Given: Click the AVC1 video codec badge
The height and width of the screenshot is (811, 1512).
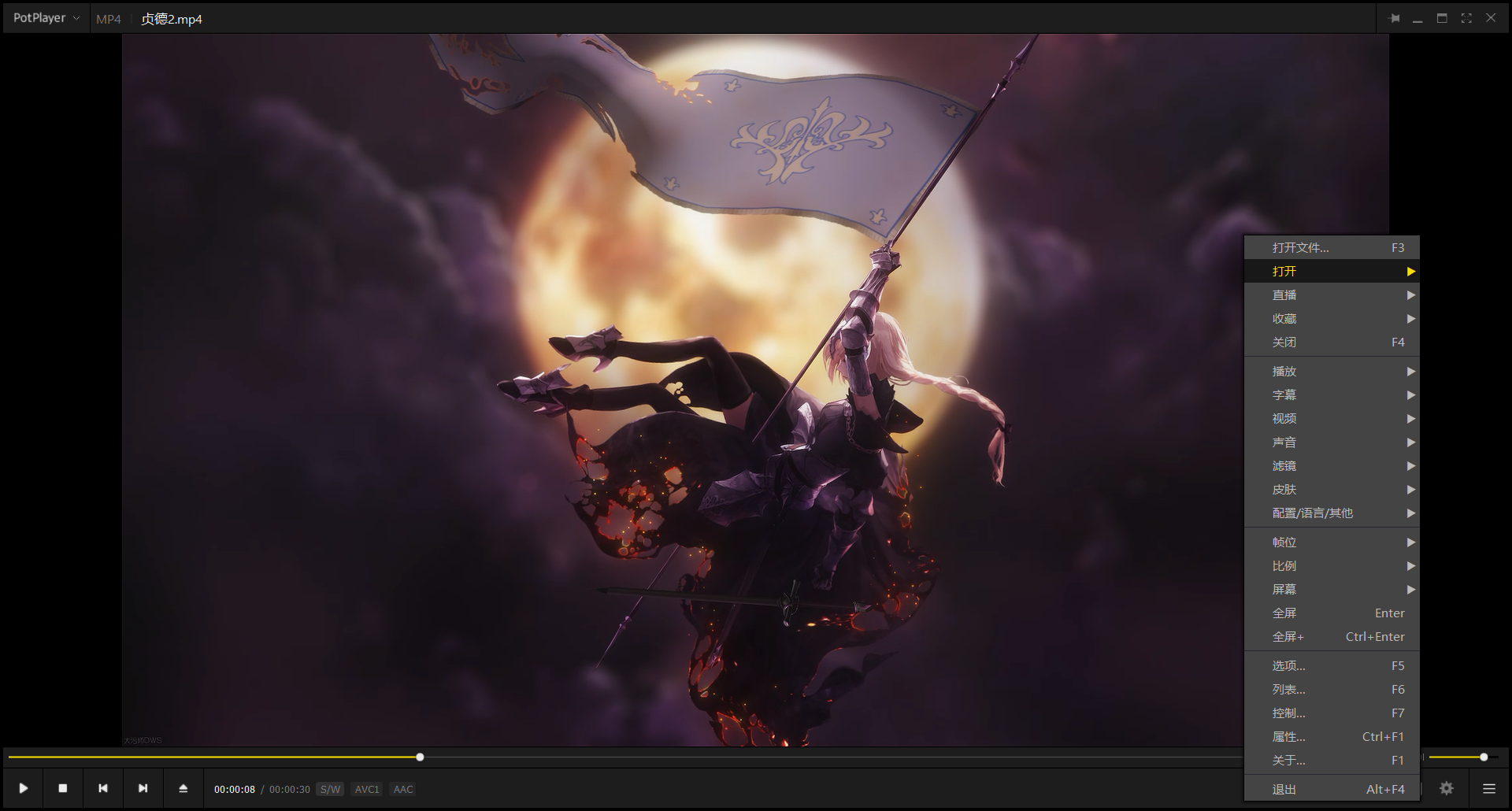Looking at the screenshot, I should click(367, 789).
